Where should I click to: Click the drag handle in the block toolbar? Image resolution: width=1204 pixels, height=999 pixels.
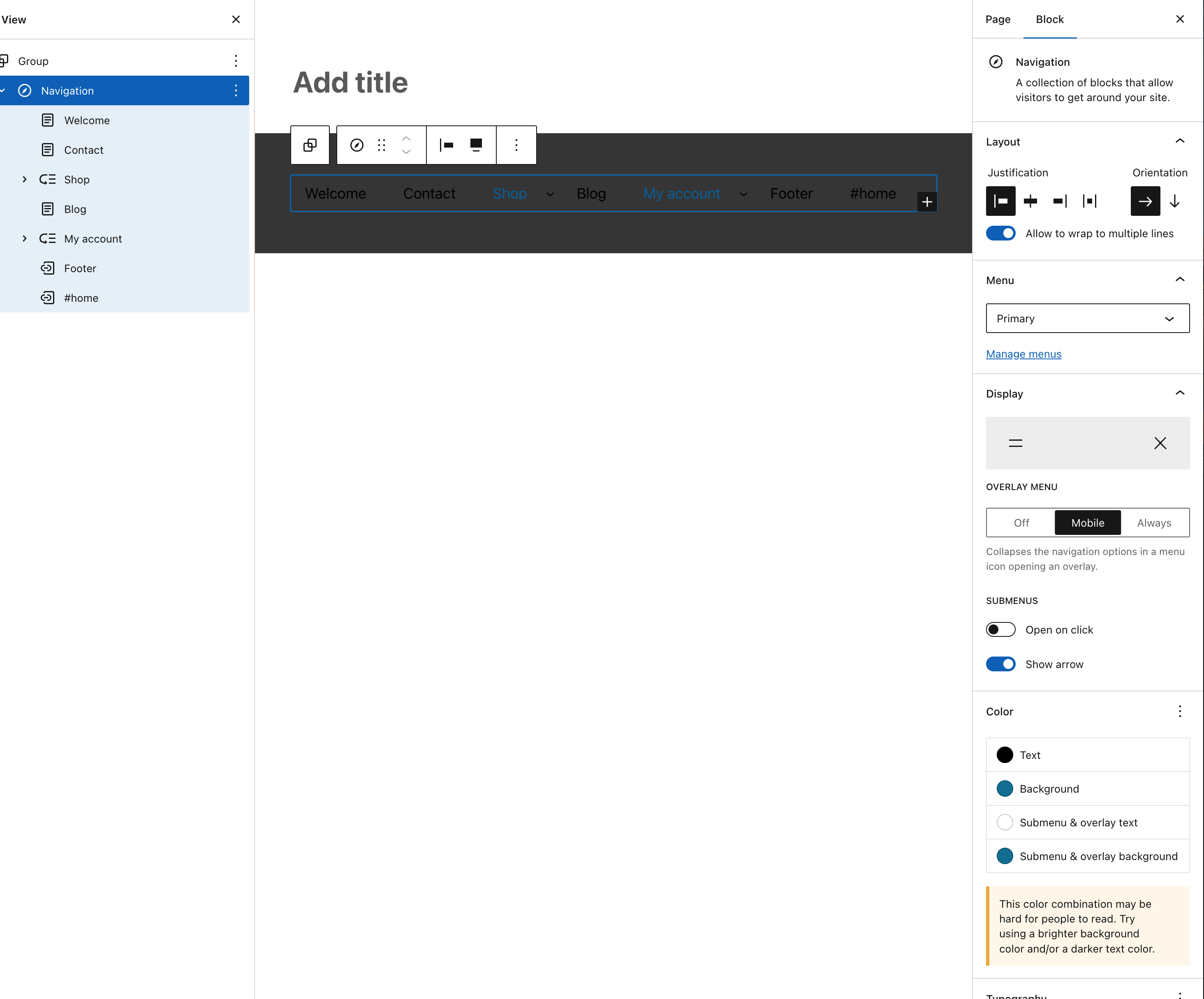(x=381, y=145)
